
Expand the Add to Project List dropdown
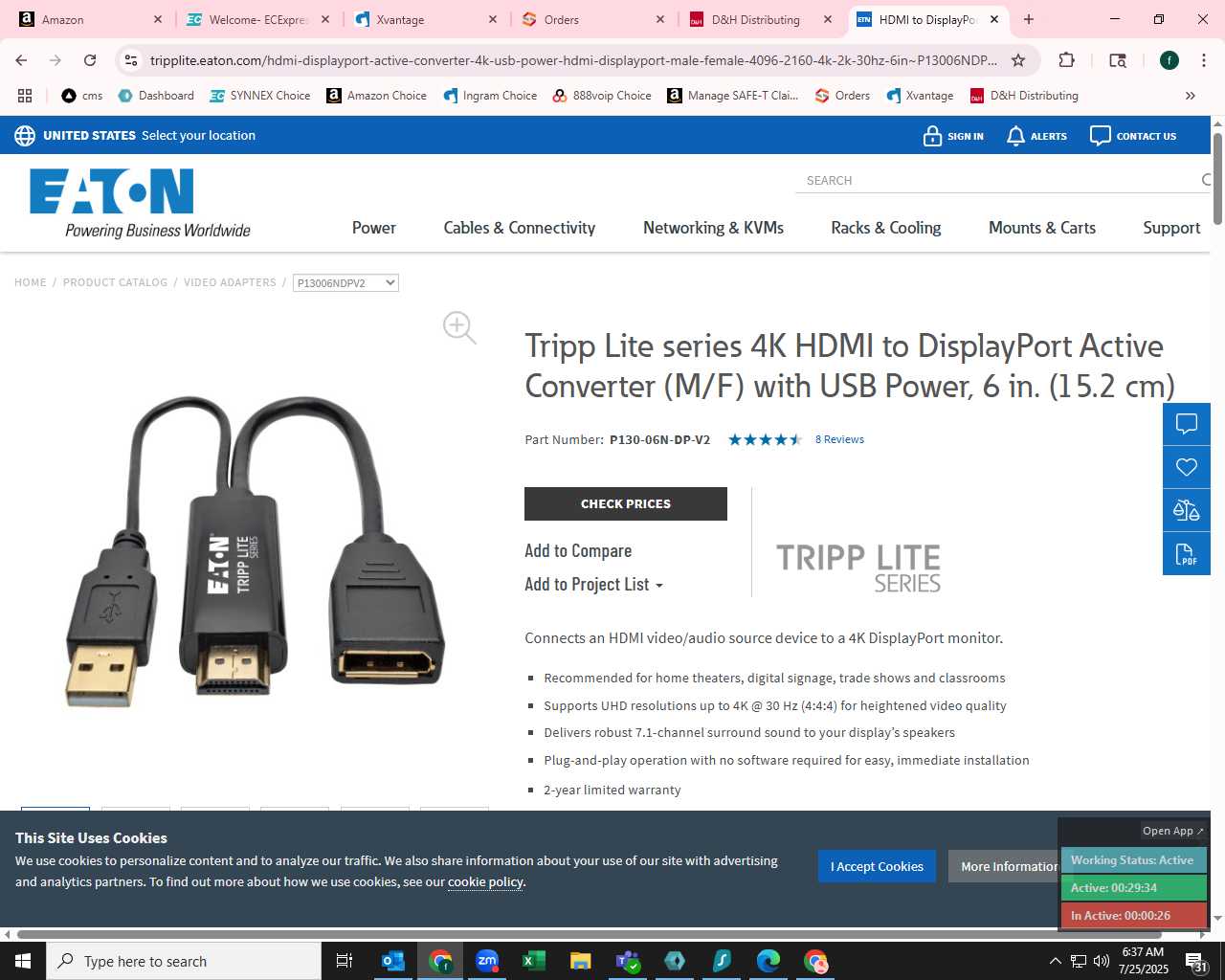pos(593,585)
